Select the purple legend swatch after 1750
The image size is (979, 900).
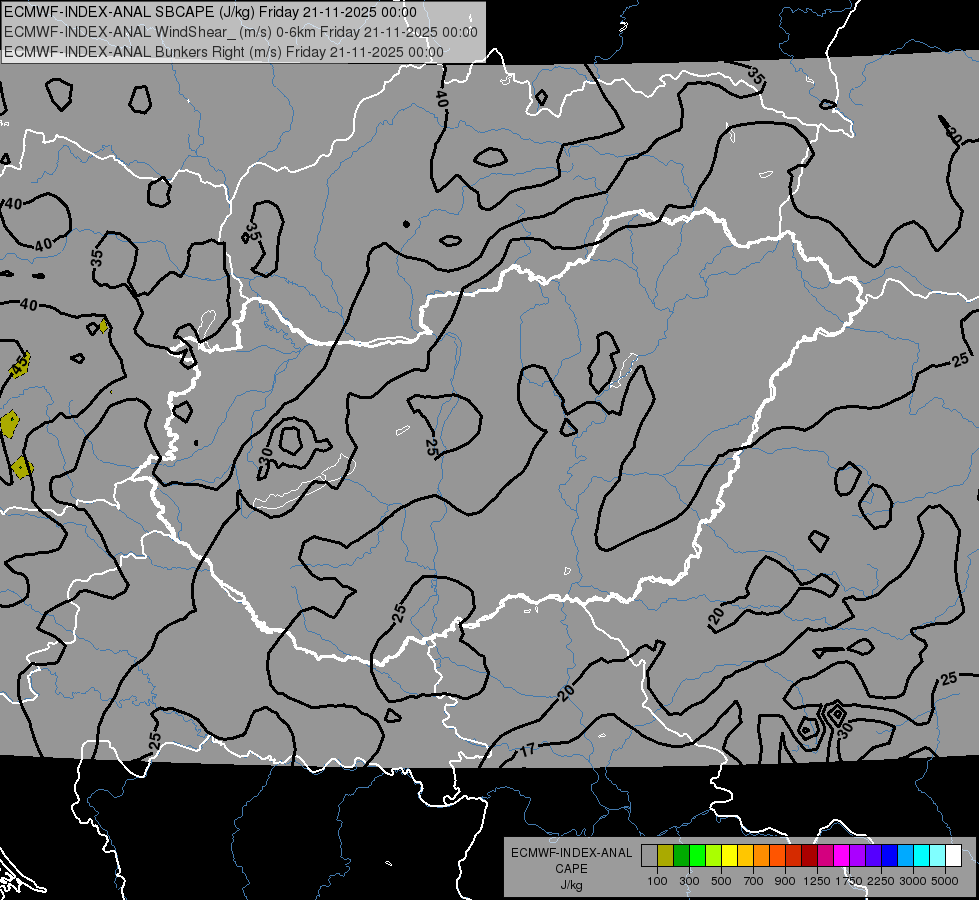[x=858, y=856]
